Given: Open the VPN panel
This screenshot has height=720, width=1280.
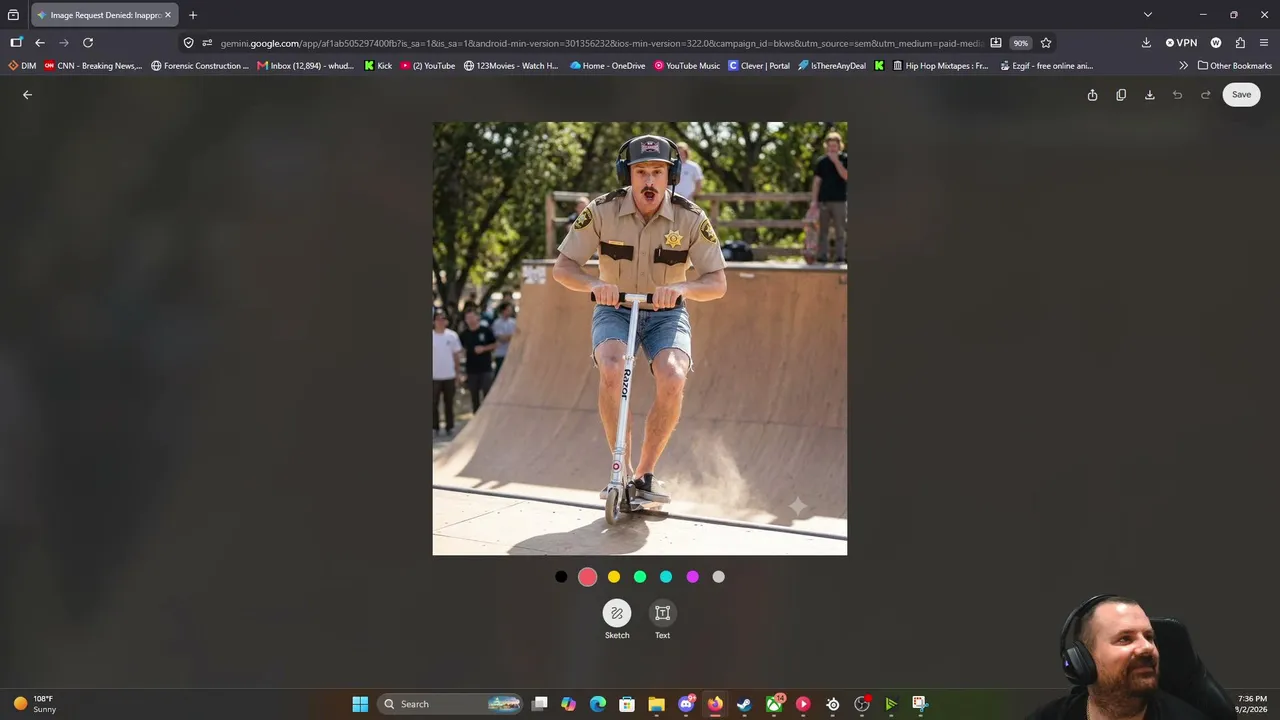Looking at the screenshot, I should [x=1181, y=43].
